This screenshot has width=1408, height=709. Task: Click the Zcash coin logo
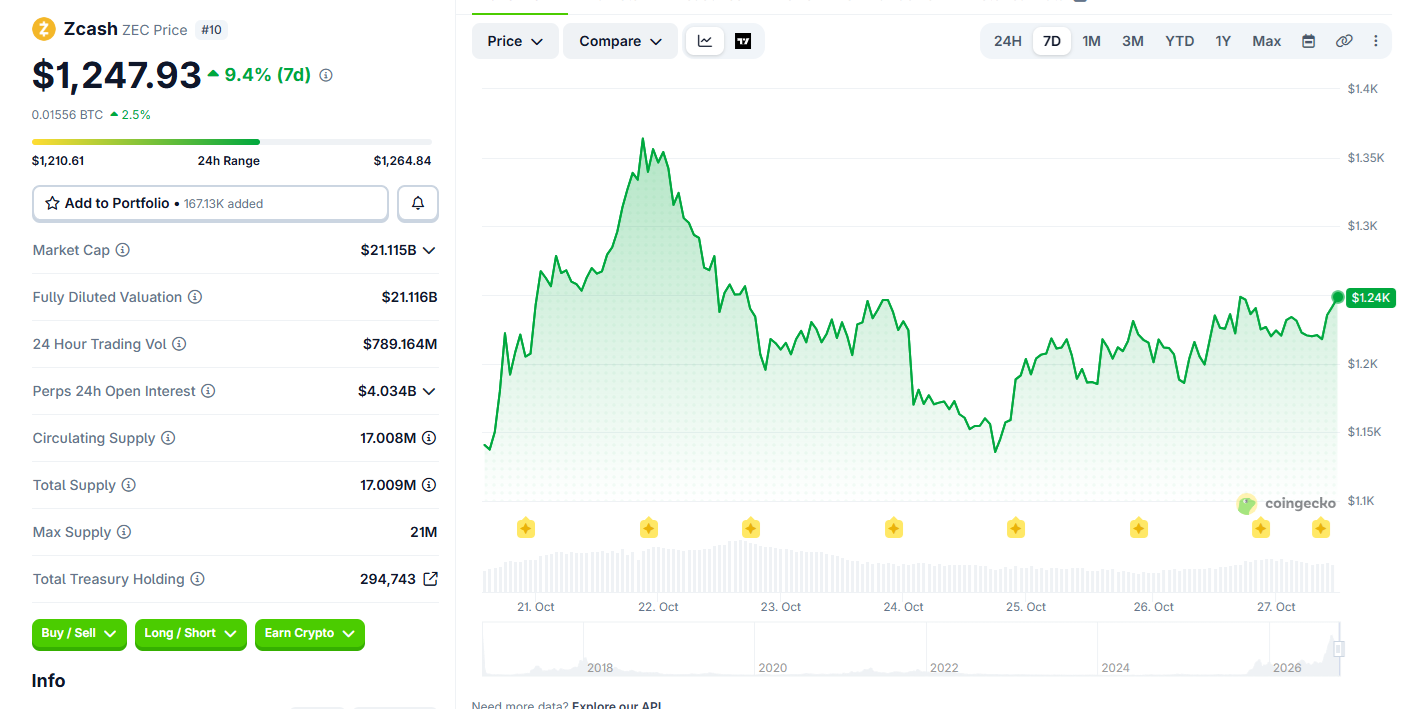43,29
